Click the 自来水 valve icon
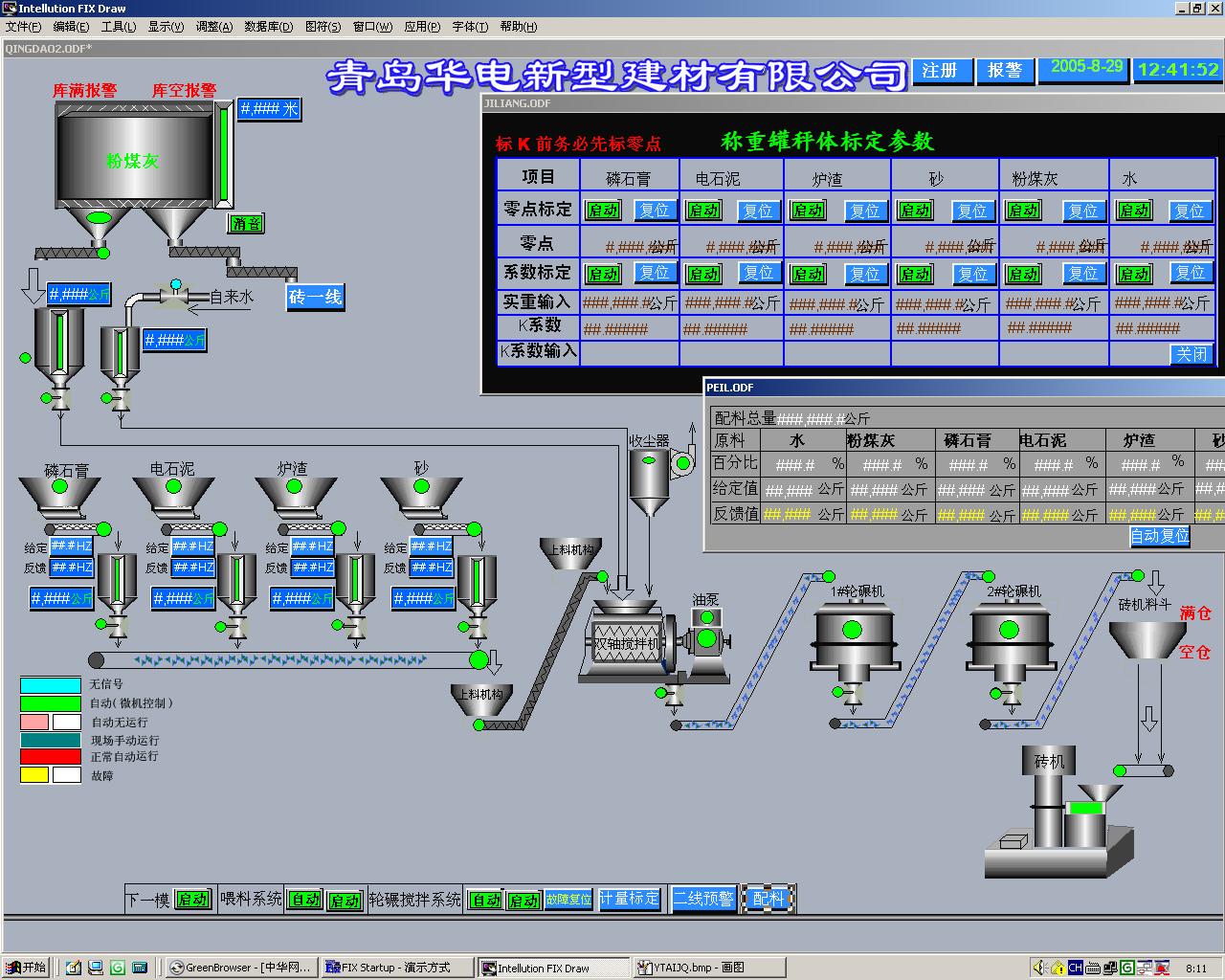1225x980 pixels. pos(175,297)
